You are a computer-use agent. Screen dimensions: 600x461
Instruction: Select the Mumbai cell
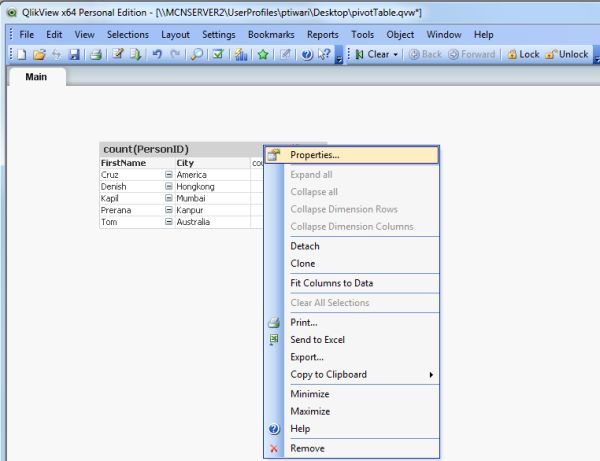pos(213,198)
